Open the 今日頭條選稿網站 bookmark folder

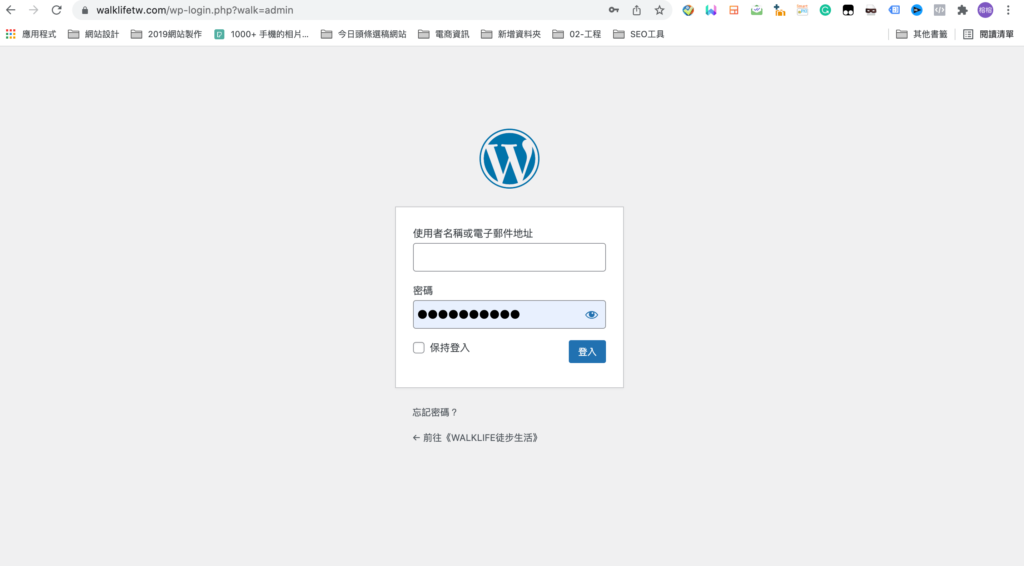tap(364, 34)
